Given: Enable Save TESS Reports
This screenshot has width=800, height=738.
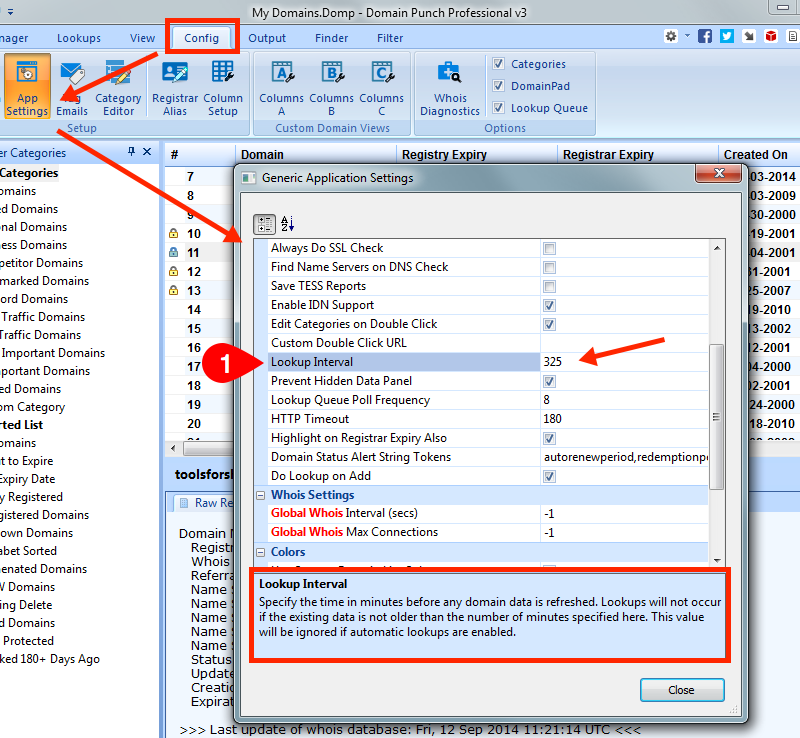Looking at the screenshot, I should (x=549, y=286).
